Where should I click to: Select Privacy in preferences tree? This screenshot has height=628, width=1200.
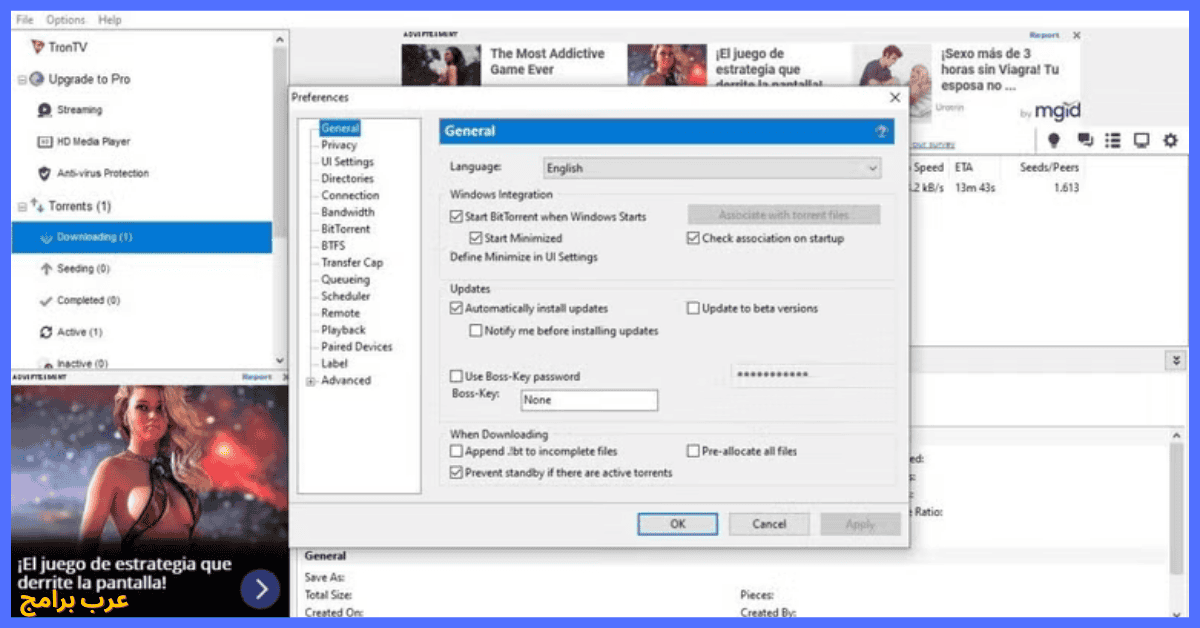coord(339,145)
